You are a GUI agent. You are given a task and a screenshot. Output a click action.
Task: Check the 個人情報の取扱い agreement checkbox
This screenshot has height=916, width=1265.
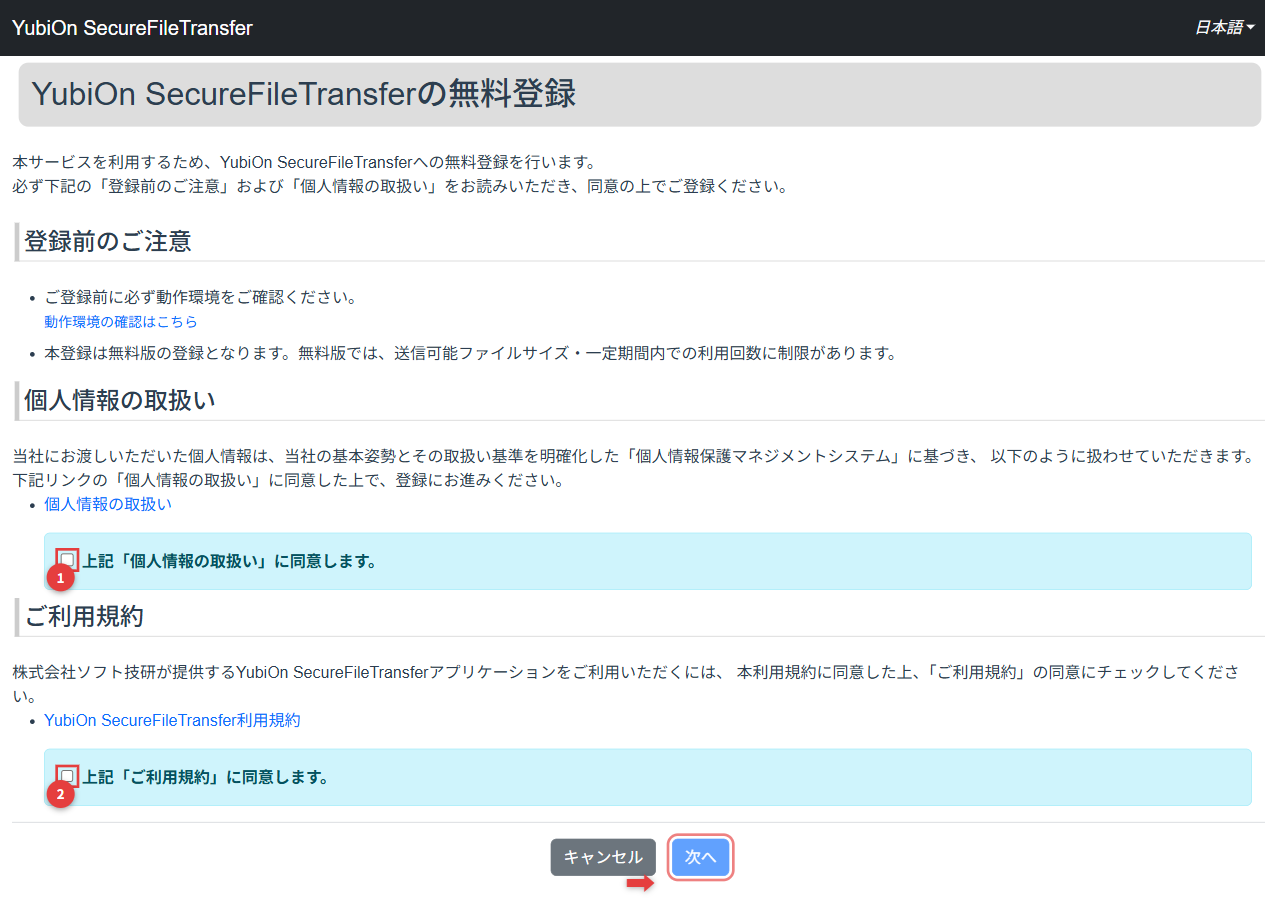67,560
